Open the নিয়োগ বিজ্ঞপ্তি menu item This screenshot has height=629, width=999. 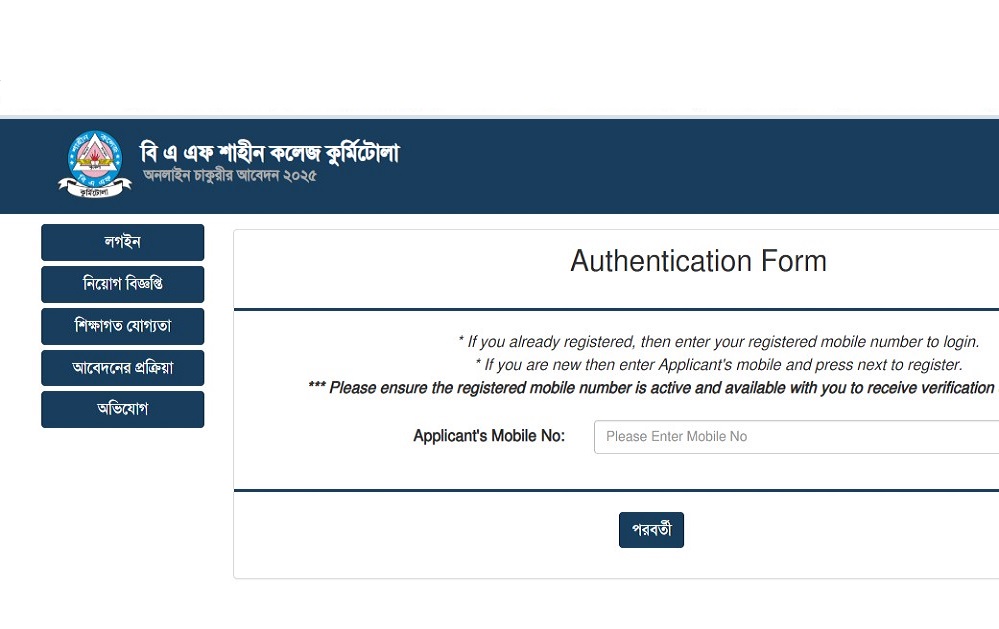122,284
